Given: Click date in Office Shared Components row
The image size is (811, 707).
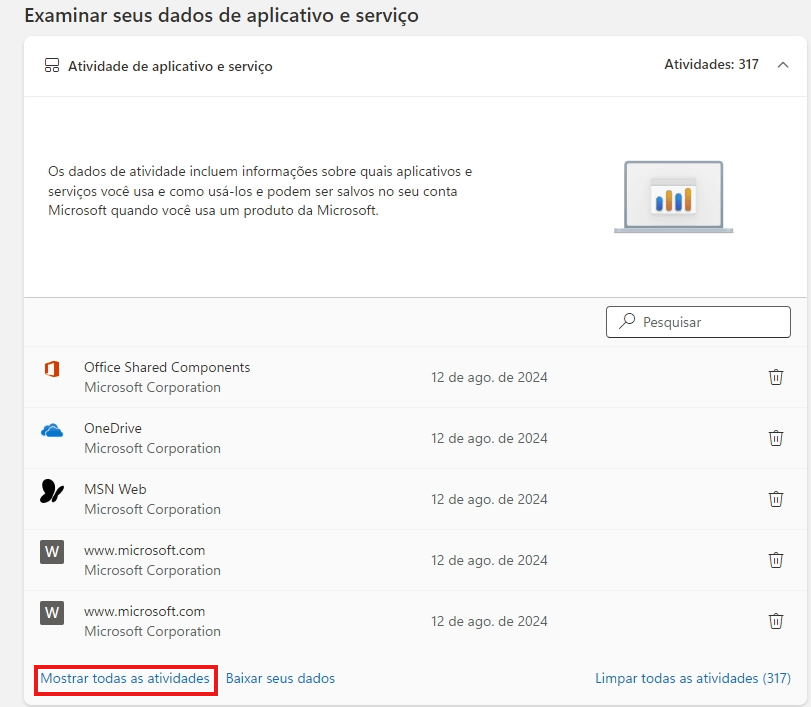Looking at the screenshot, I should click(x=489, y=377).
